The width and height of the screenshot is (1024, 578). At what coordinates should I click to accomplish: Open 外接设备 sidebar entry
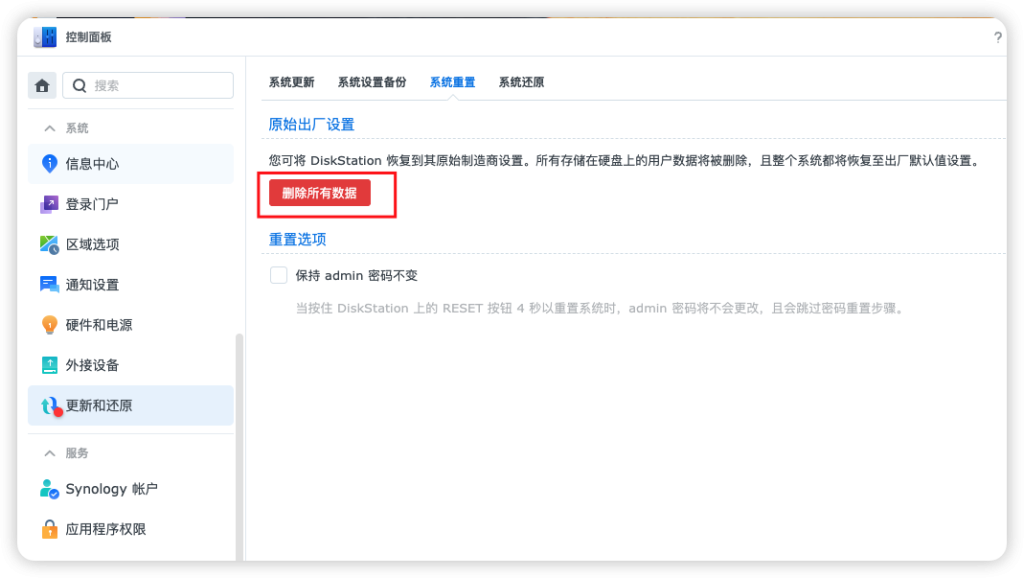tap(131, 365)
